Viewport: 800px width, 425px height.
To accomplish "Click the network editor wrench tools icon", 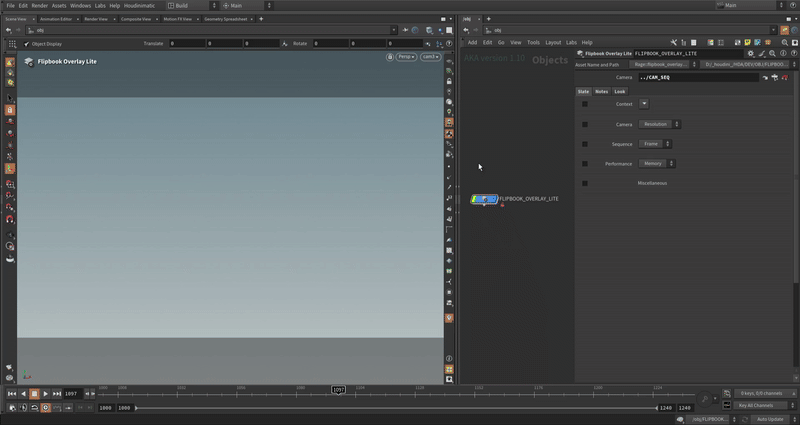I will (x=673, y=42).
